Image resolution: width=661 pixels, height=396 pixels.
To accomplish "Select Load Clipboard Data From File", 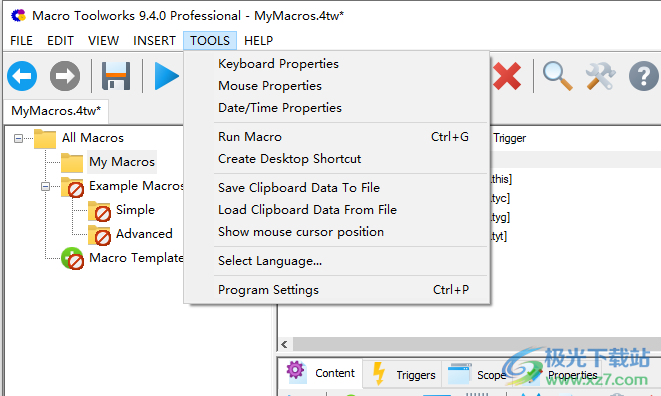I will (337, 210).
